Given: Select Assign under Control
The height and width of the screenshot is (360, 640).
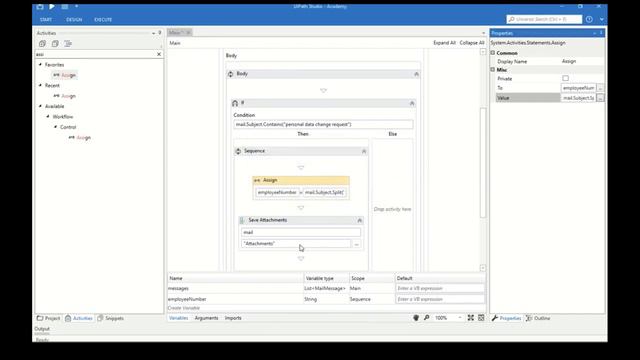Looking at the screenshot, I should [80, 138].
